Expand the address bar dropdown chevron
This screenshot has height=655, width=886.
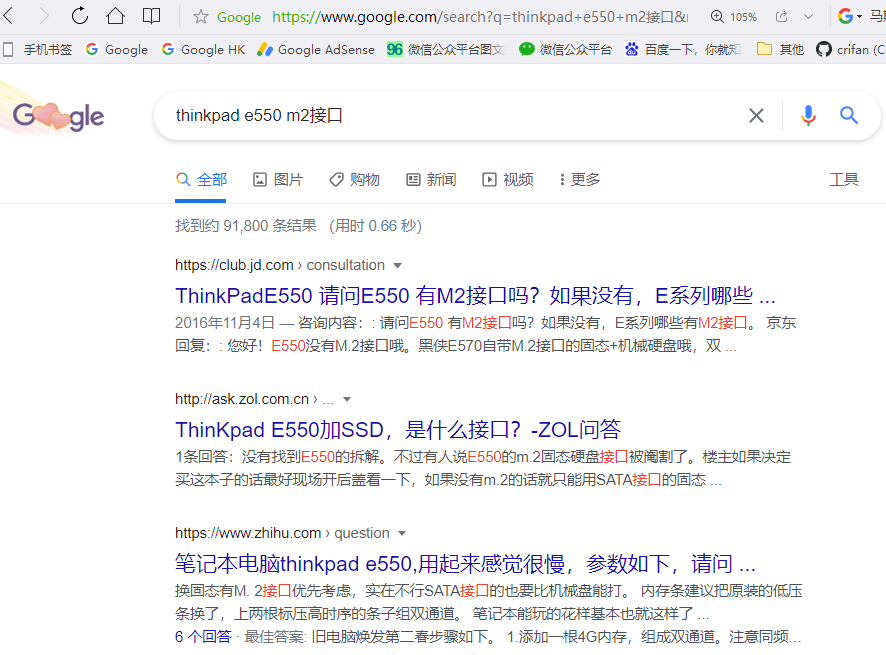(x=809, y=17)
